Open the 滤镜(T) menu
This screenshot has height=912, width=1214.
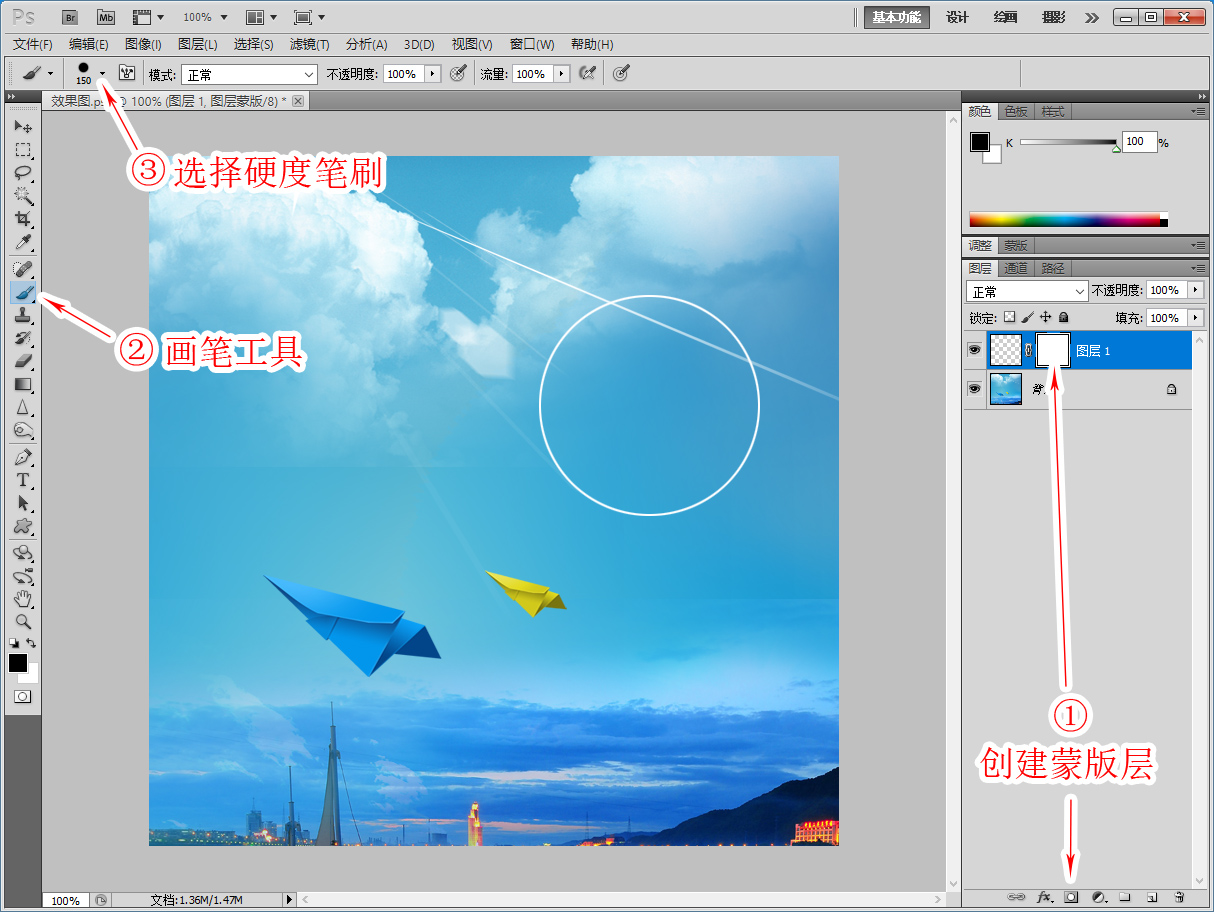(x=309, y=44)
